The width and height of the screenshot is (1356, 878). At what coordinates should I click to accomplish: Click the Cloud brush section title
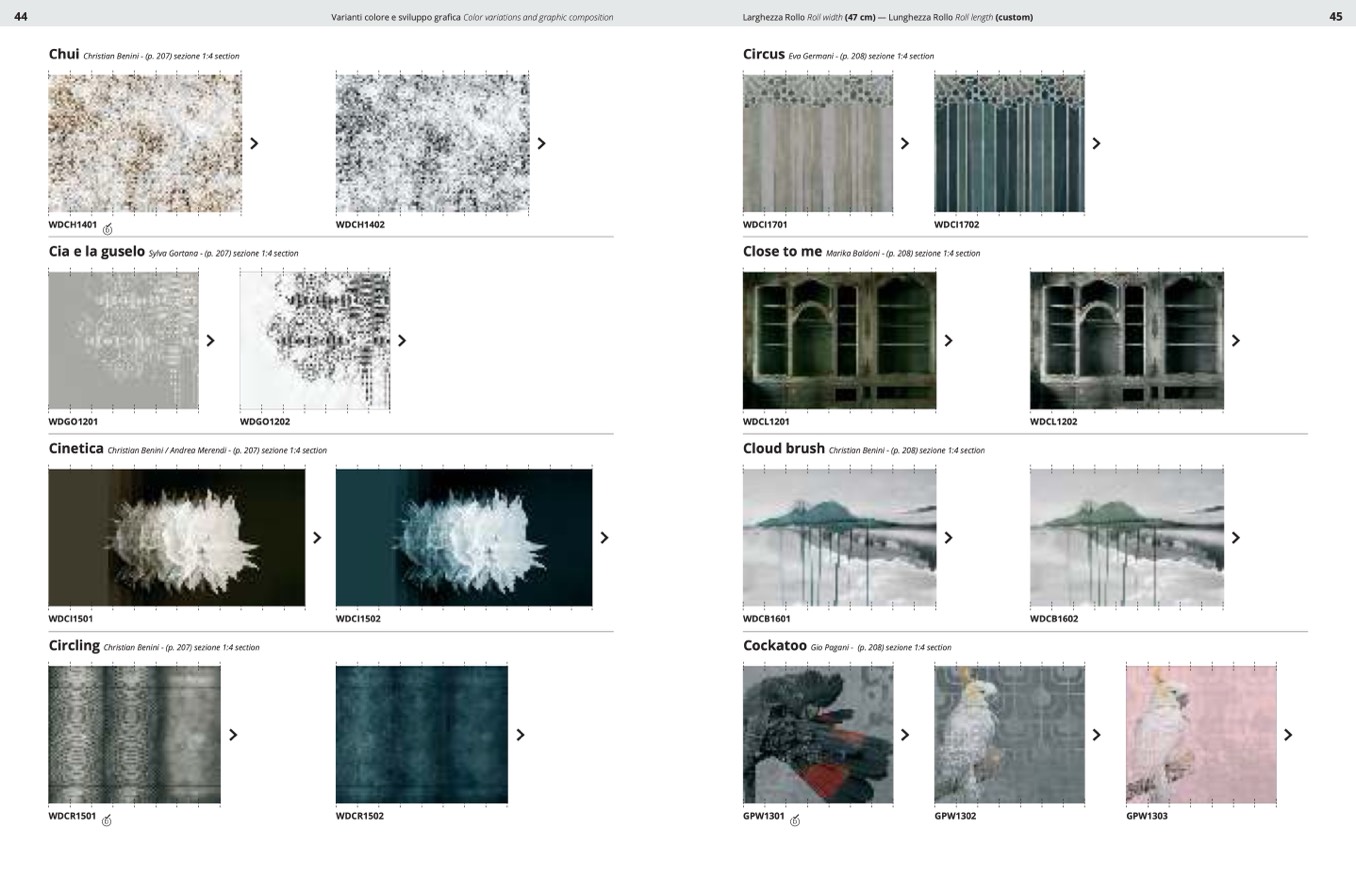783,448
